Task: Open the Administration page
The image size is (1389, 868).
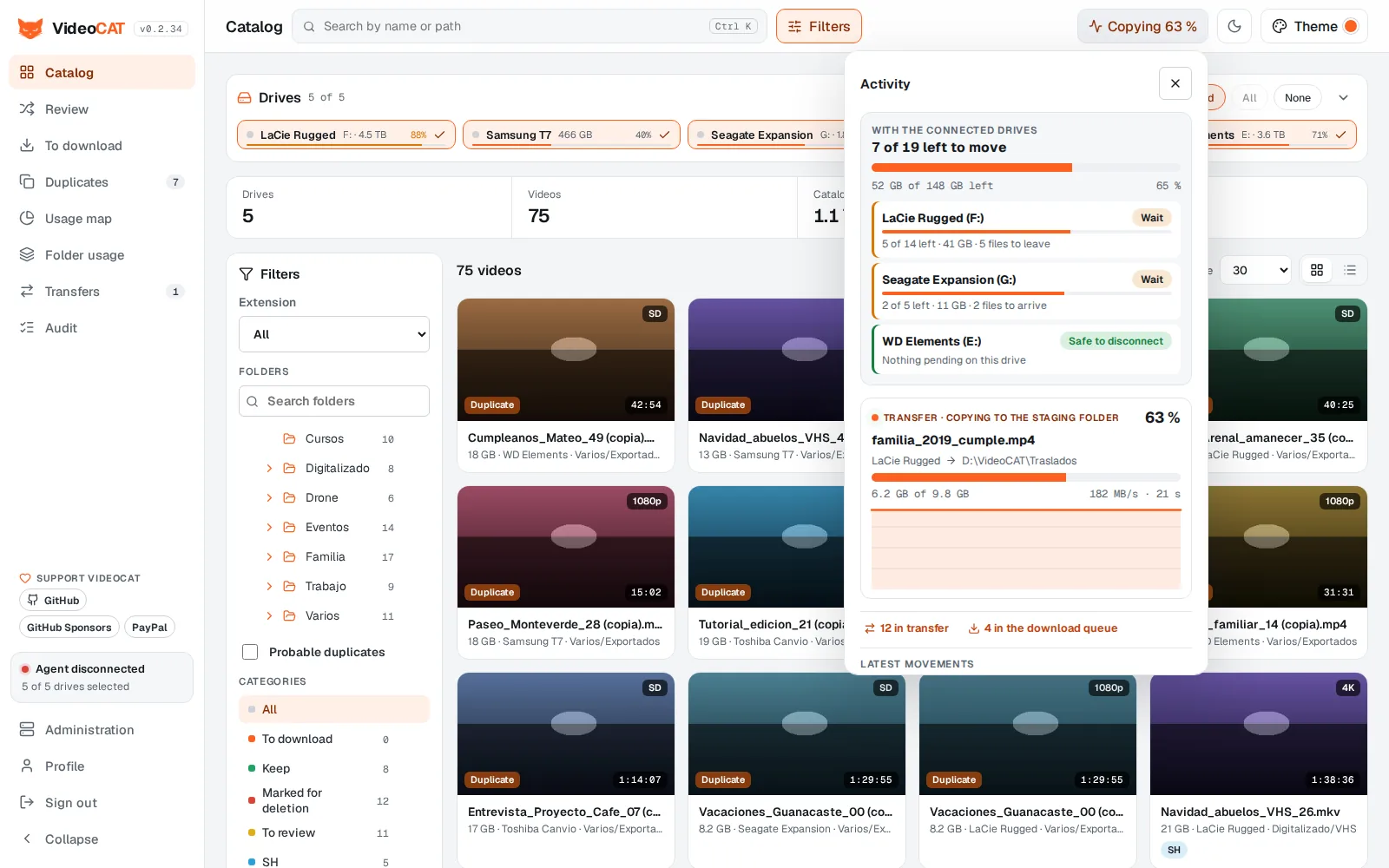Action: point(102,730)
